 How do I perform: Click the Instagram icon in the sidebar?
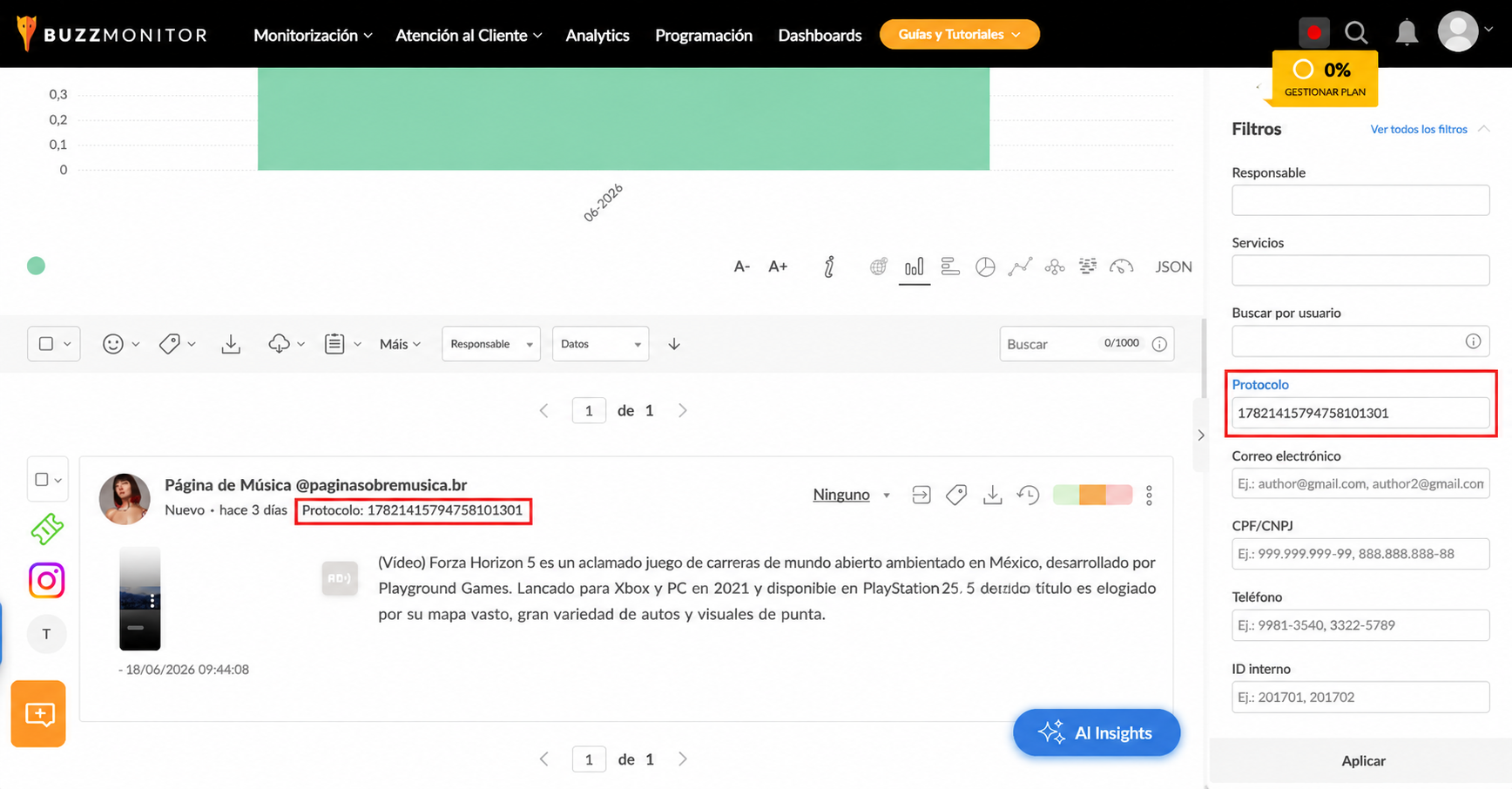tap(47, 580)
